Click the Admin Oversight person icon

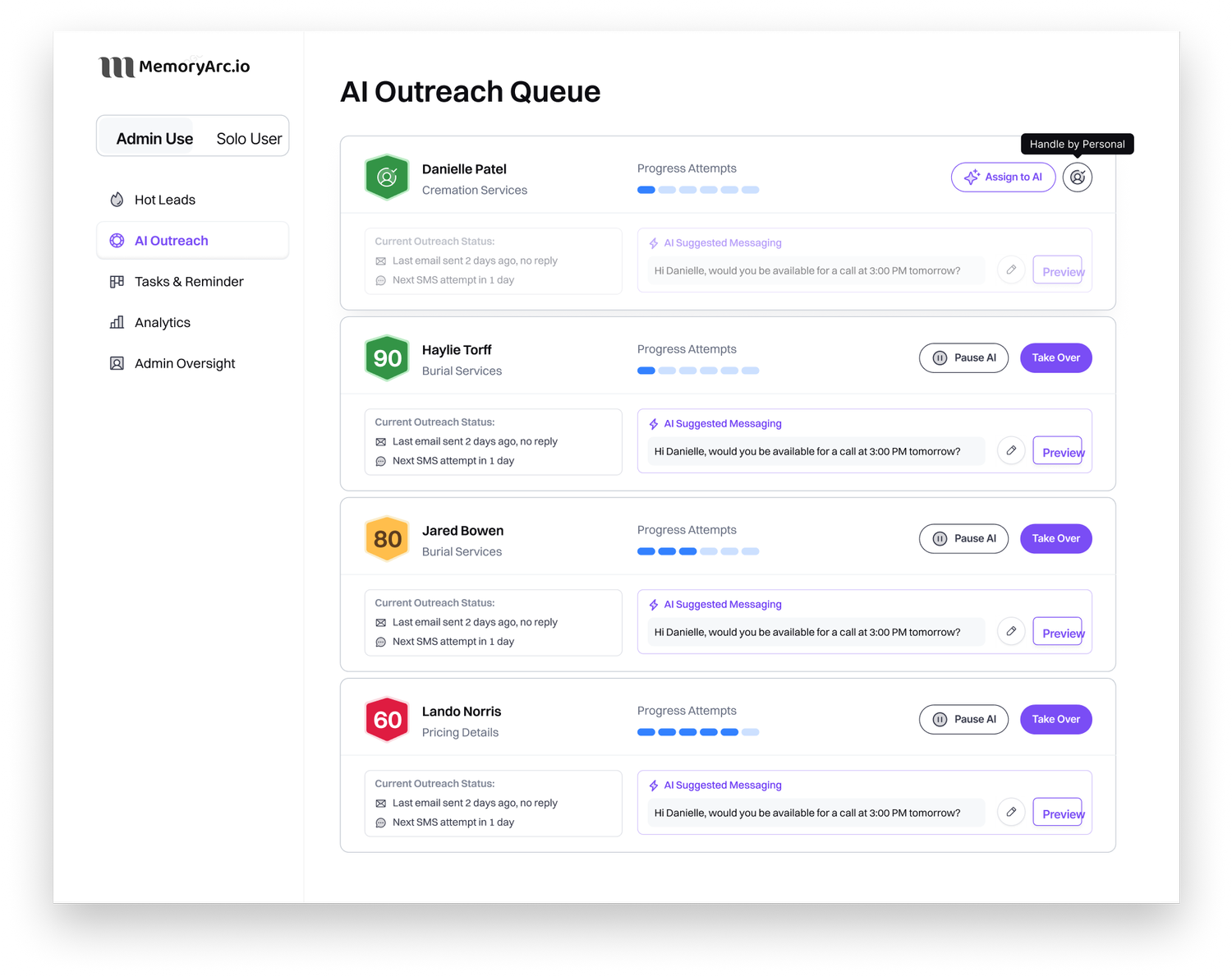(x=117, y=363)
